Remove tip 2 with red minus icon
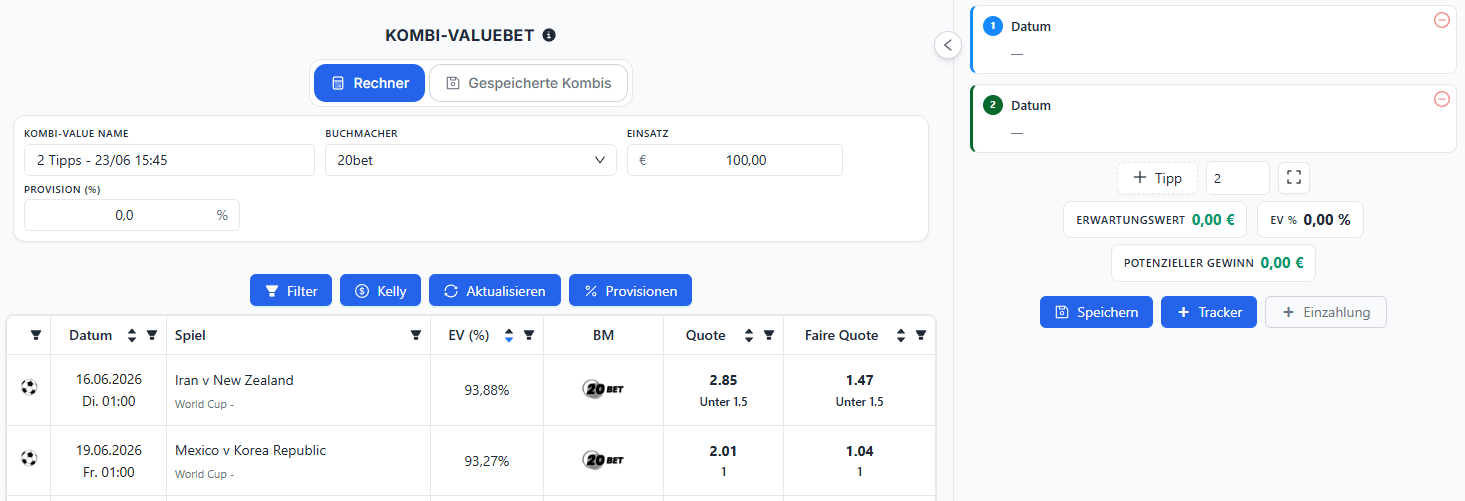 1441,99
